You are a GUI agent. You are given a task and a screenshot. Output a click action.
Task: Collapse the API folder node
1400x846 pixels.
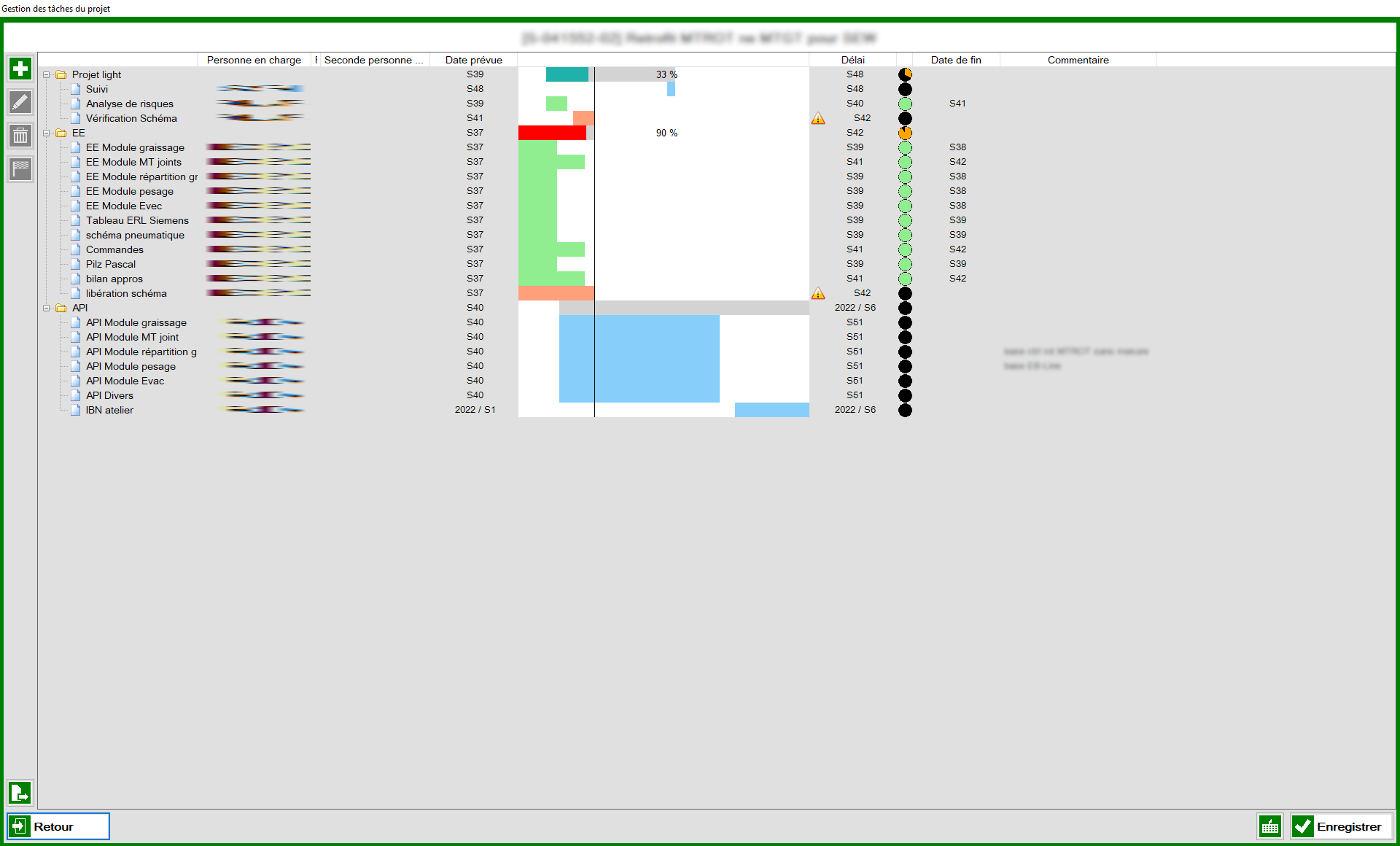[x=47, y=308]
